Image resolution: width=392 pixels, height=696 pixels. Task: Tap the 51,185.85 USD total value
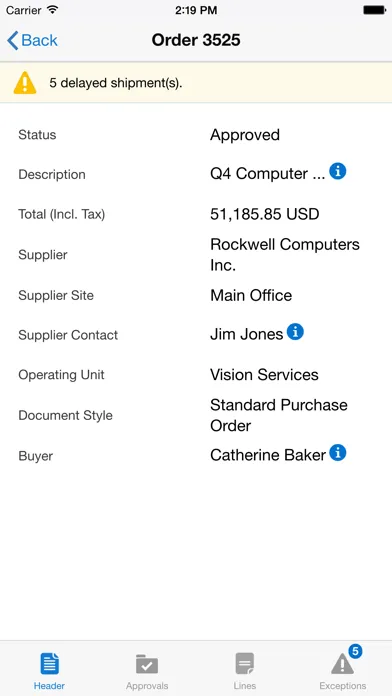265,214
